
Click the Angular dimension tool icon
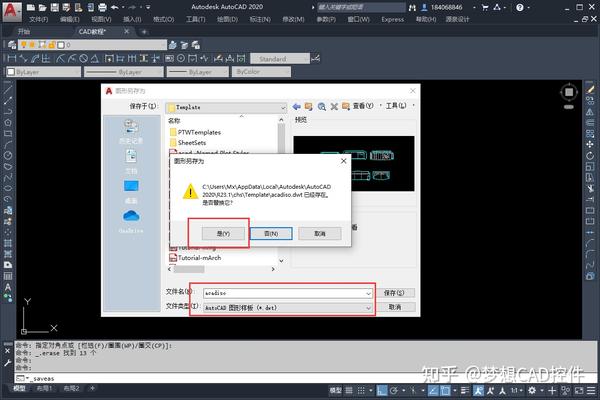click(95, 59)
